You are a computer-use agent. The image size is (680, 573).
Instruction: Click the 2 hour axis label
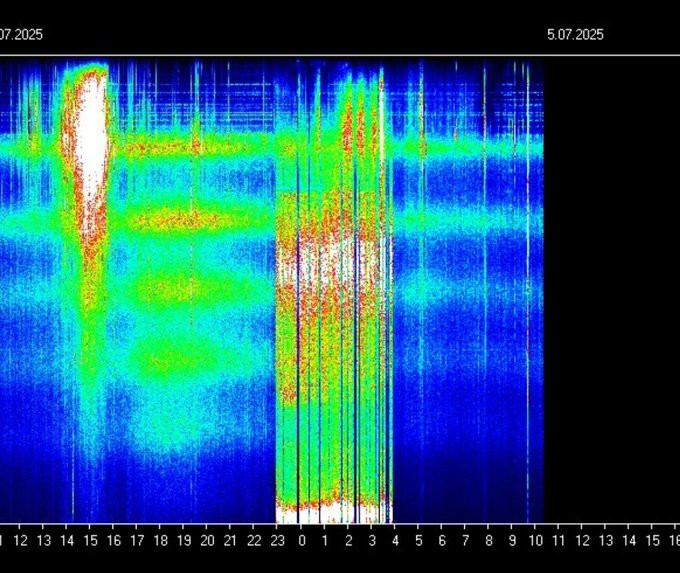point(349,541)
